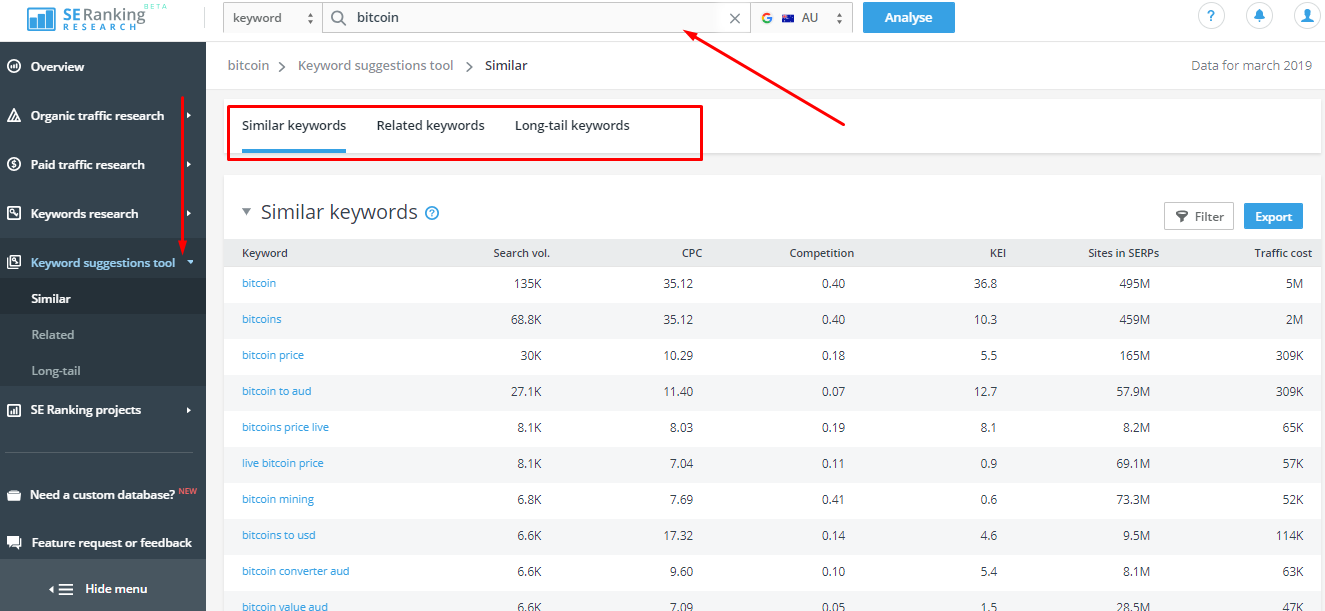Click the Data for march 2019 text
The image size is (1325, 611).
pos(1251,66)
